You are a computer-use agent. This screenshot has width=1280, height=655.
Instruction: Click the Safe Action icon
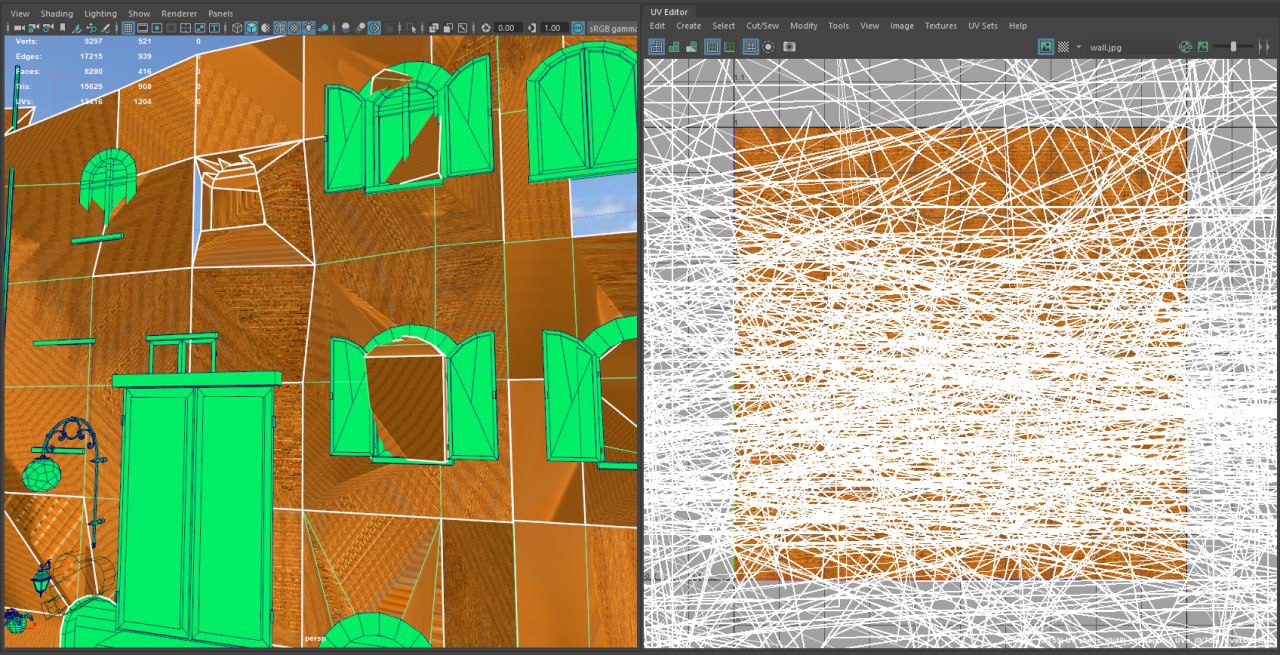(x=200, y=28)
